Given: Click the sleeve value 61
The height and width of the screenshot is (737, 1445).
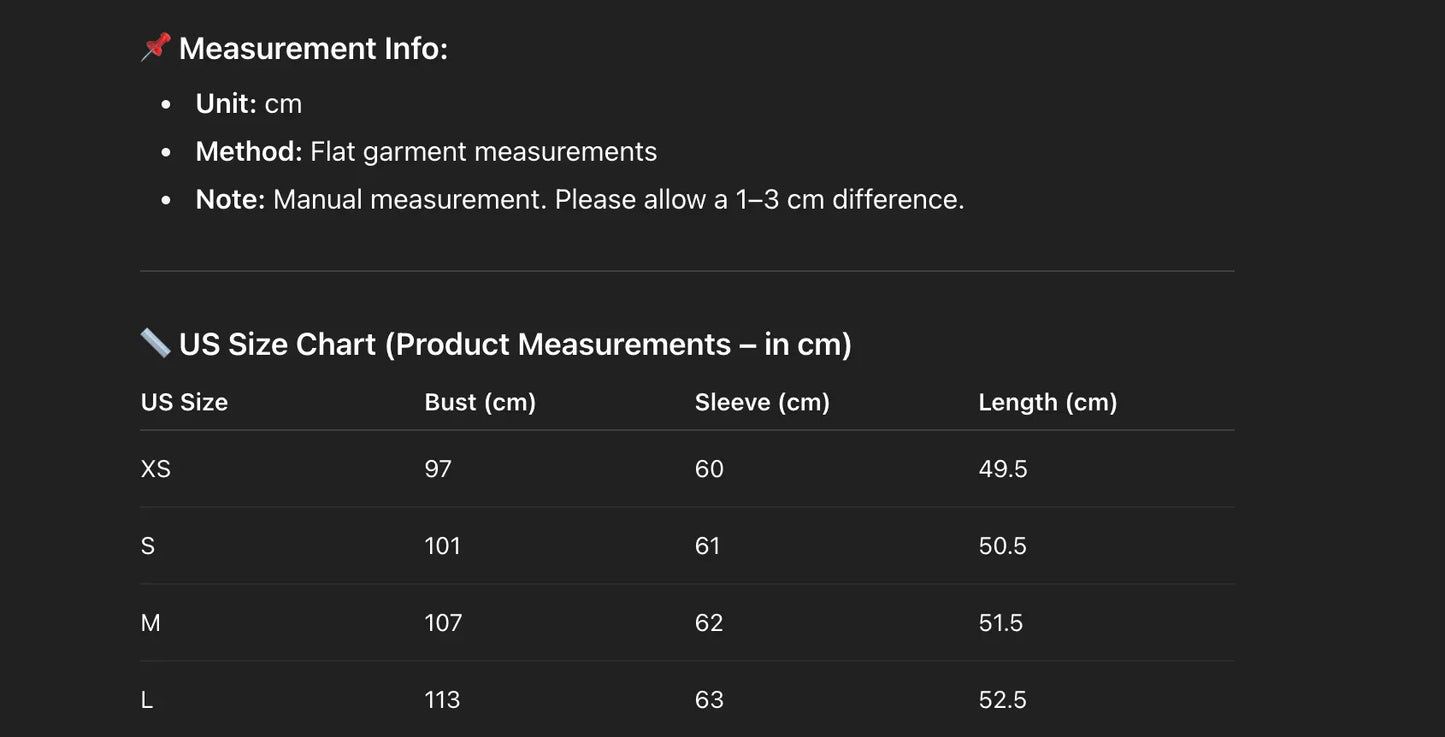Looking at the screenshot, I should coord(707,546).
